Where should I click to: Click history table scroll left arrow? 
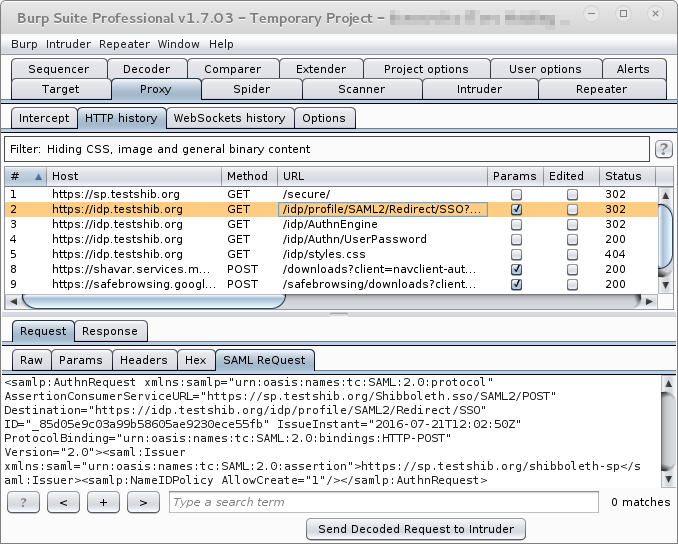(x=13, y=301)
